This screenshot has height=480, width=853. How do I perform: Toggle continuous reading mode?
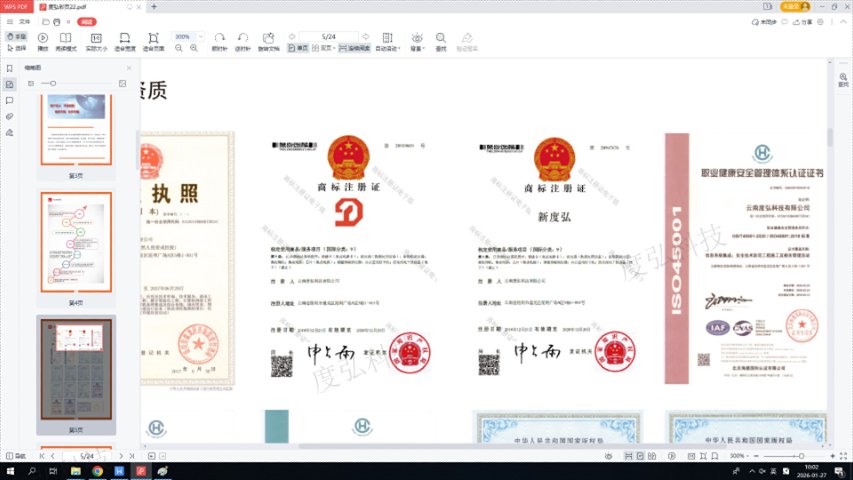354,48
